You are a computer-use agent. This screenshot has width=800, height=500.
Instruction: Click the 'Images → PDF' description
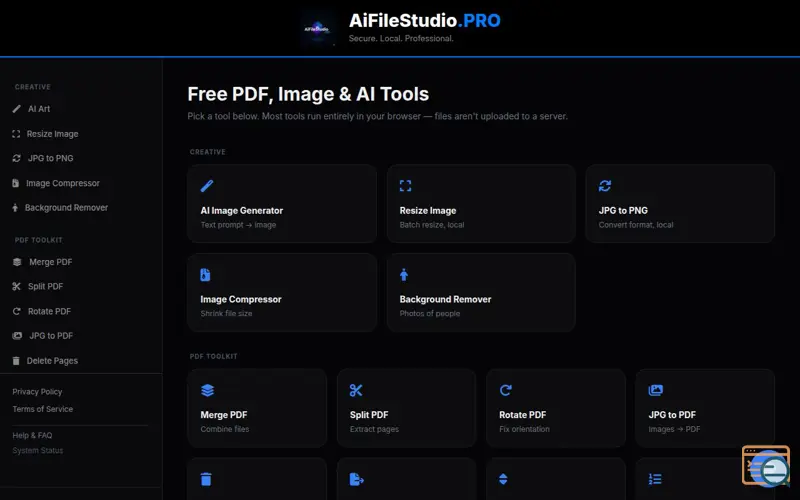[x=674, y=429]
